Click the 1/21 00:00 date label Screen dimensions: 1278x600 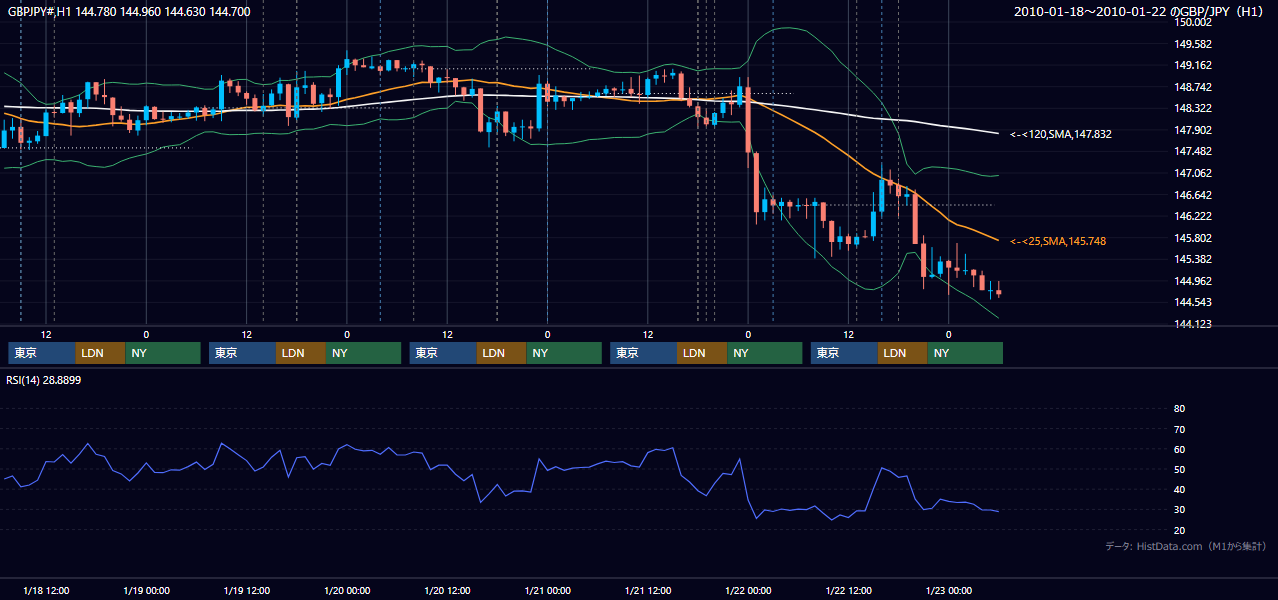(548, 591)
